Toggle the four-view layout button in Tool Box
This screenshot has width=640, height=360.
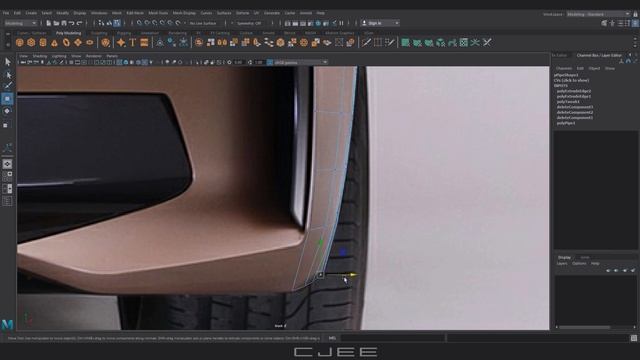click(7, 176)
